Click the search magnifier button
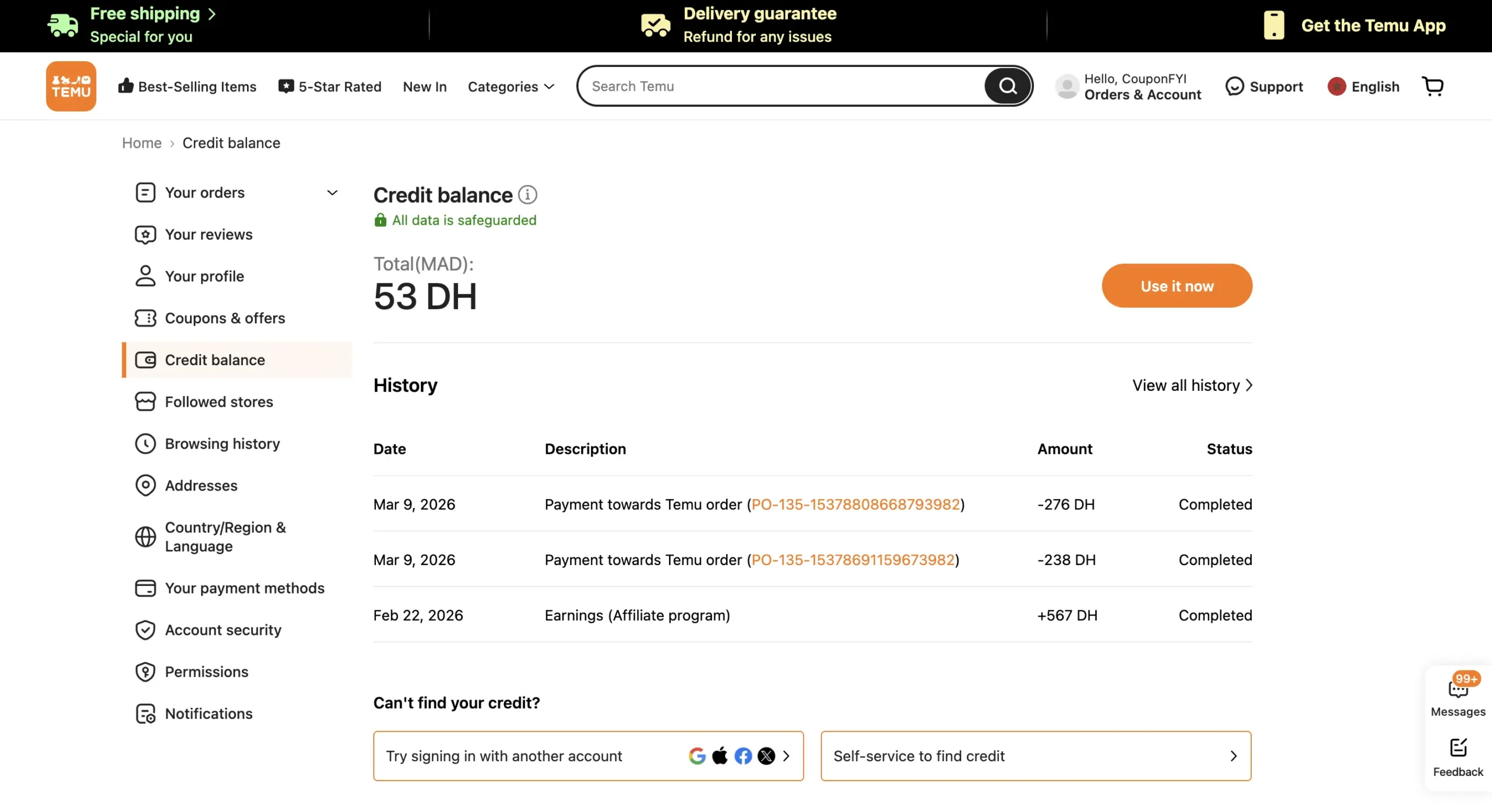Viewport: 1492px width, 812px height. [x=1008, y=86]
